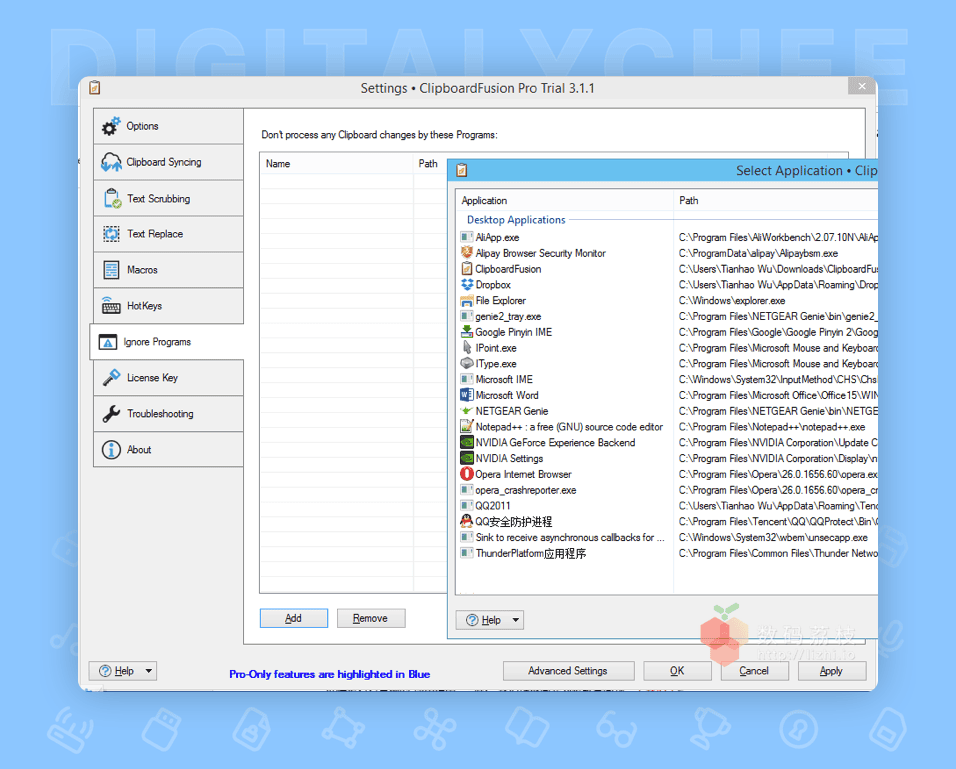Click the Add button
The image size is (956, 769).
point(294,618)
